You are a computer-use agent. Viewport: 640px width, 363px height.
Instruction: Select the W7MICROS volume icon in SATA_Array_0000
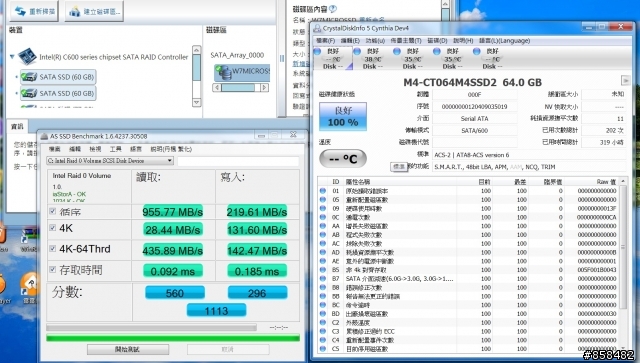(223, 73)
